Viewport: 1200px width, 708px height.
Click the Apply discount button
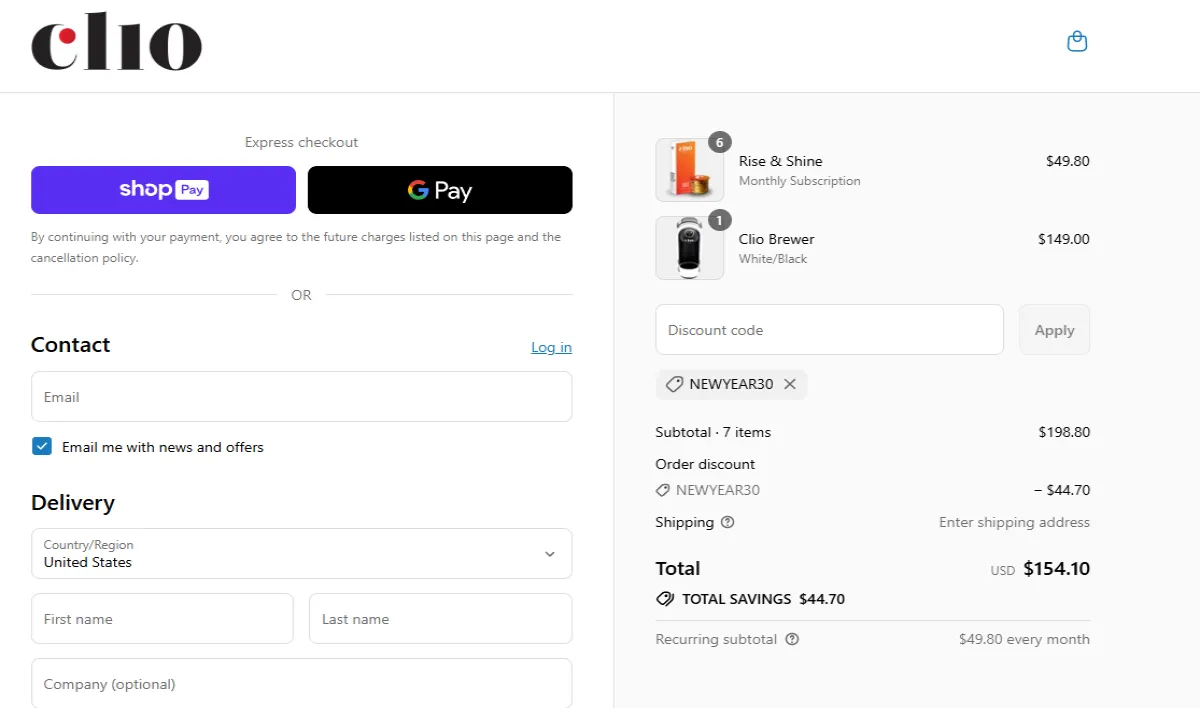[1054, 330]
